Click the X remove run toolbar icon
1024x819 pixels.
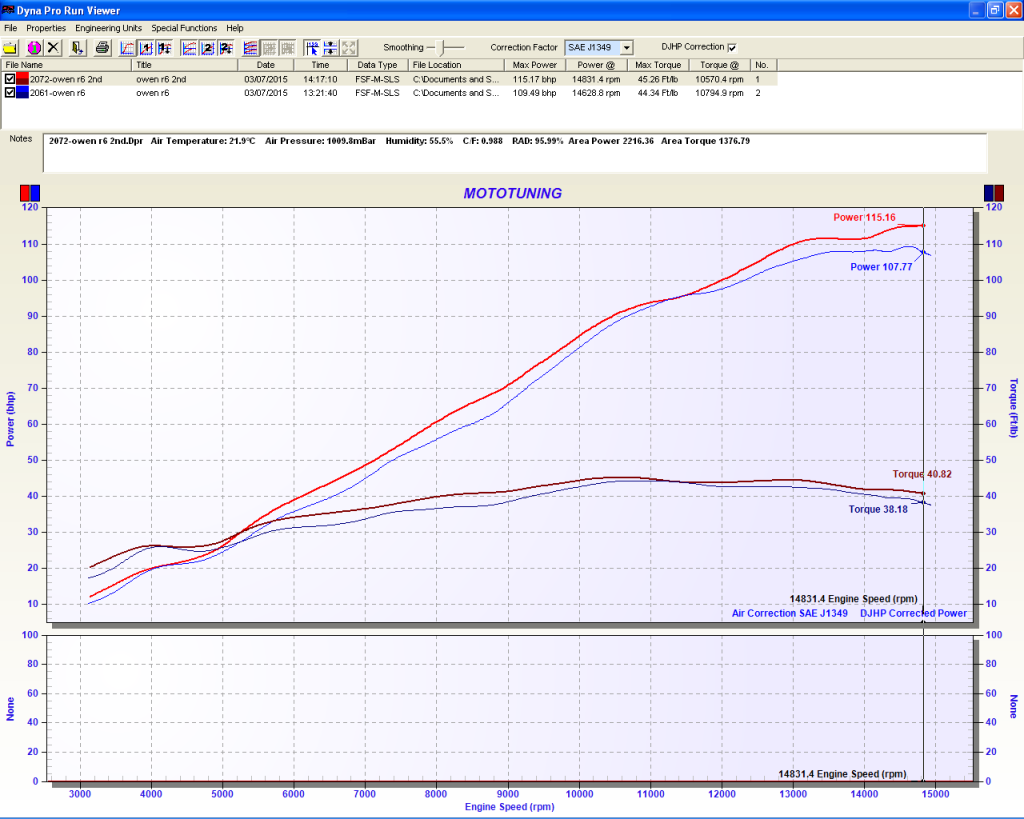53,47
